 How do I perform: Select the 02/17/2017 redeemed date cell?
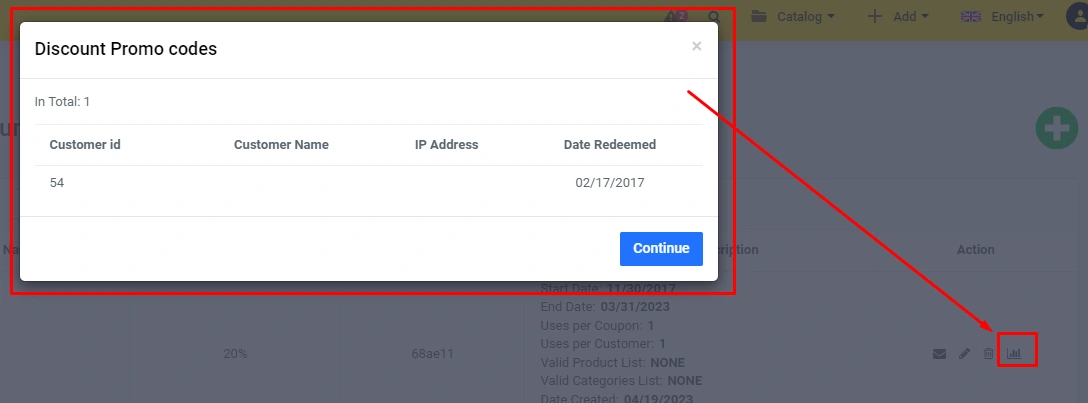click(x=610, y=183)
